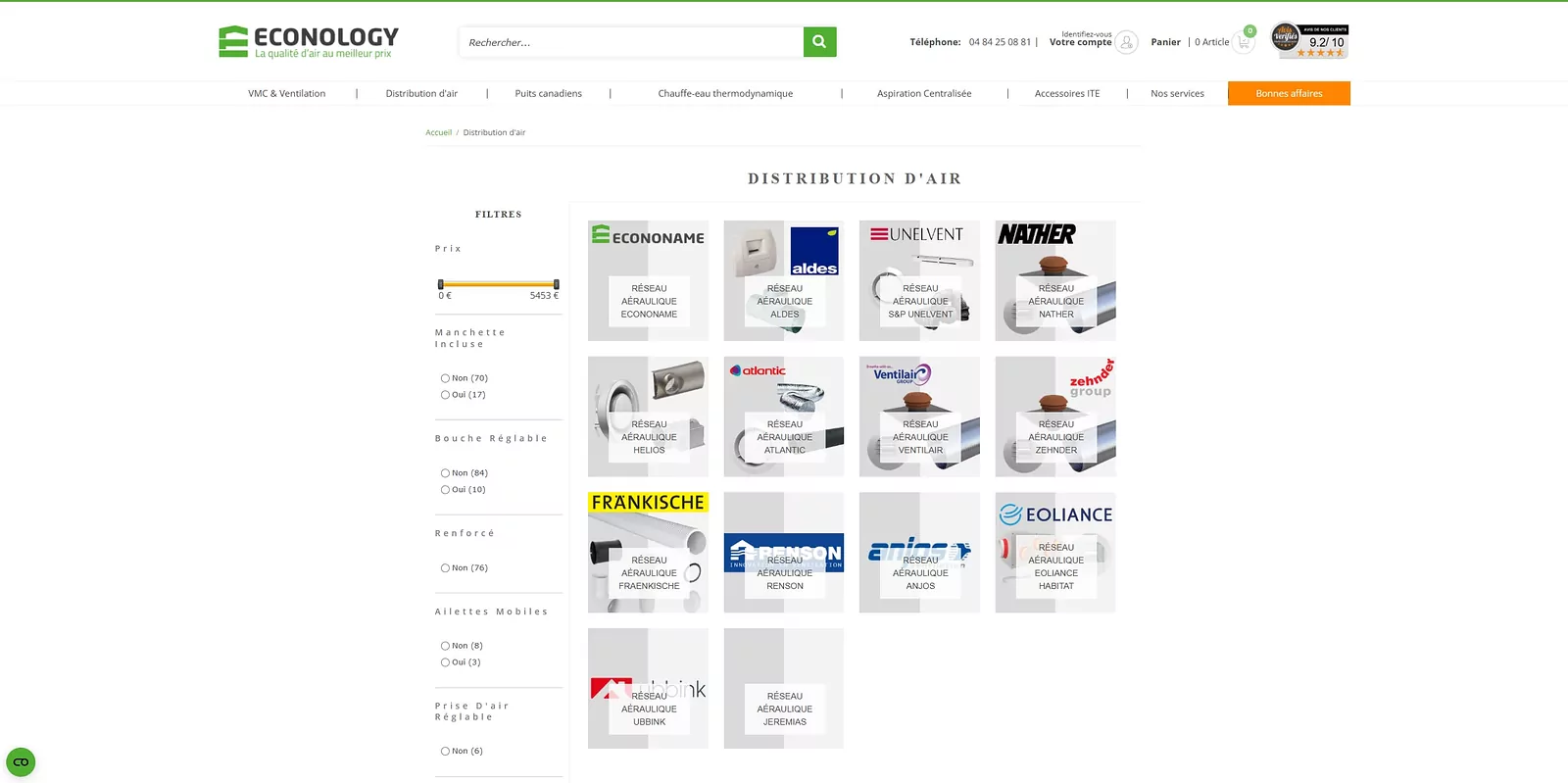This screenshot has width=1568, height=783.
Task: Open Réseau Aéraulique Econoname category
Action: 648,280
